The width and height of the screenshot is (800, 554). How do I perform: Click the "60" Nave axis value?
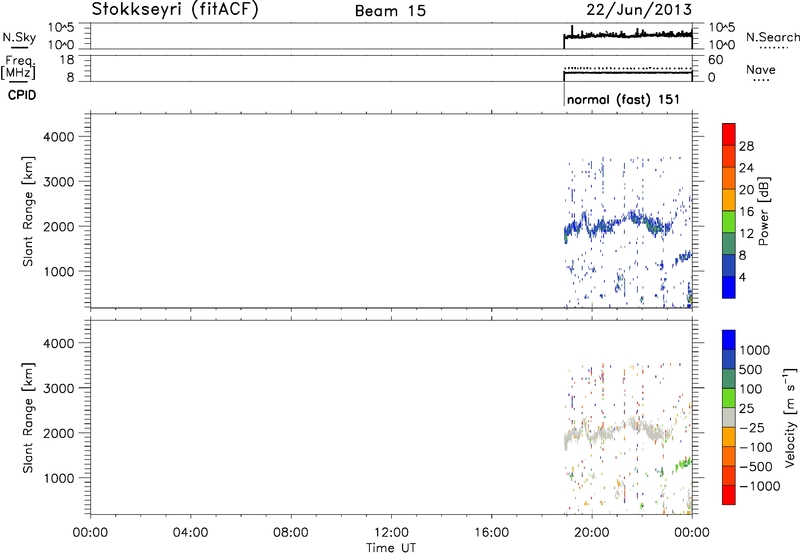point(715,60)
